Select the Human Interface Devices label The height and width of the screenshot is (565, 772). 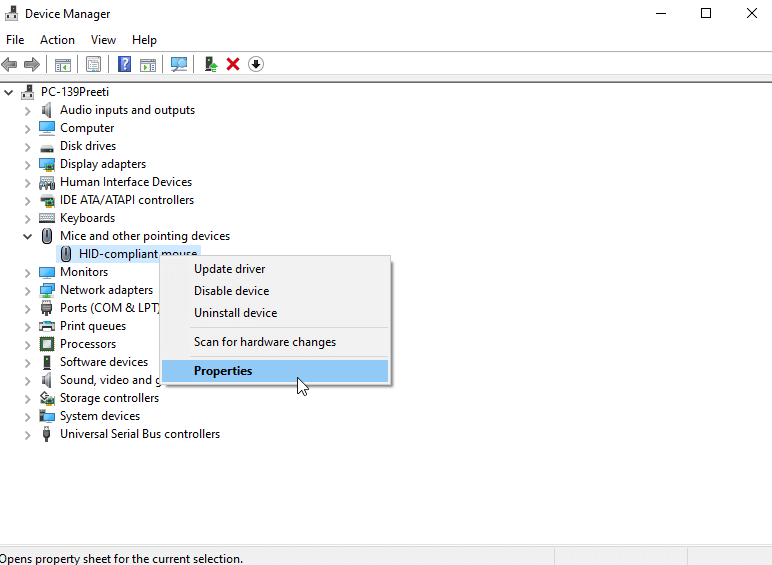tap(126, 182)
